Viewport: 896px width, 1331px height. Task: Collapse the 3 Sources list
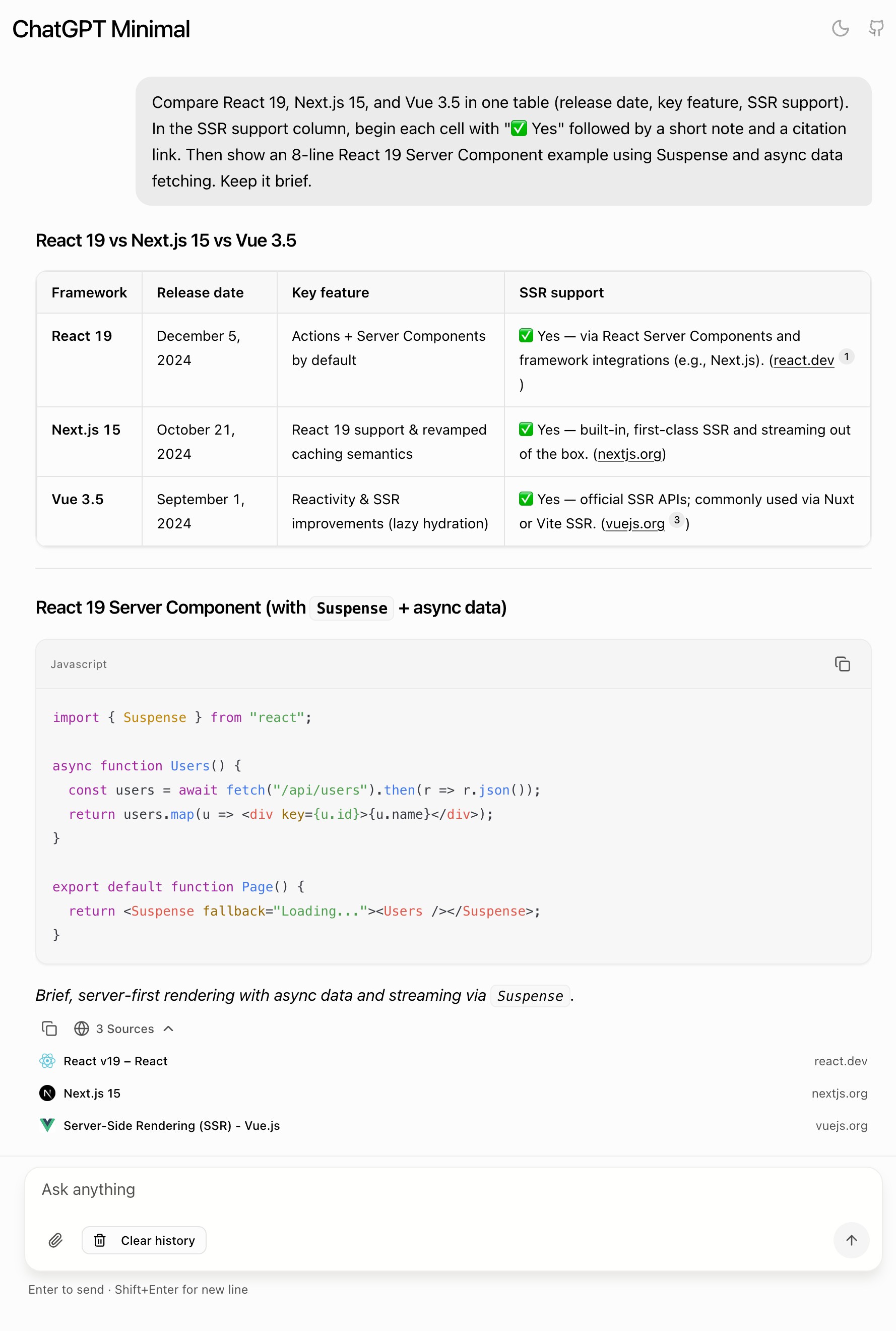(168, 1028)
